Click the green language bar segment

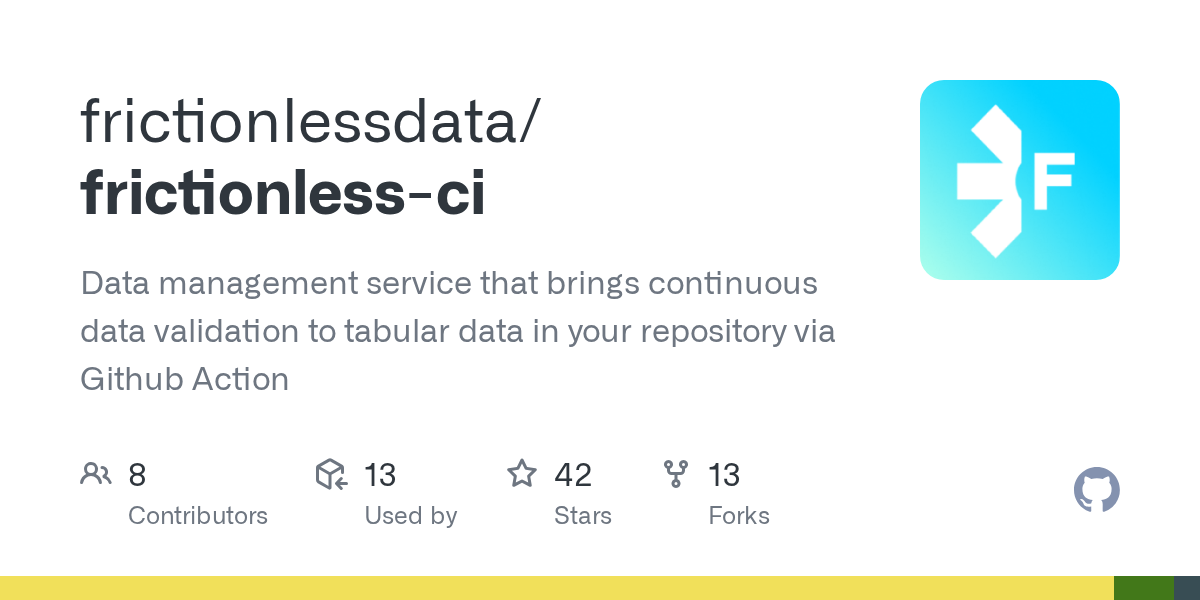point(1143,588)
